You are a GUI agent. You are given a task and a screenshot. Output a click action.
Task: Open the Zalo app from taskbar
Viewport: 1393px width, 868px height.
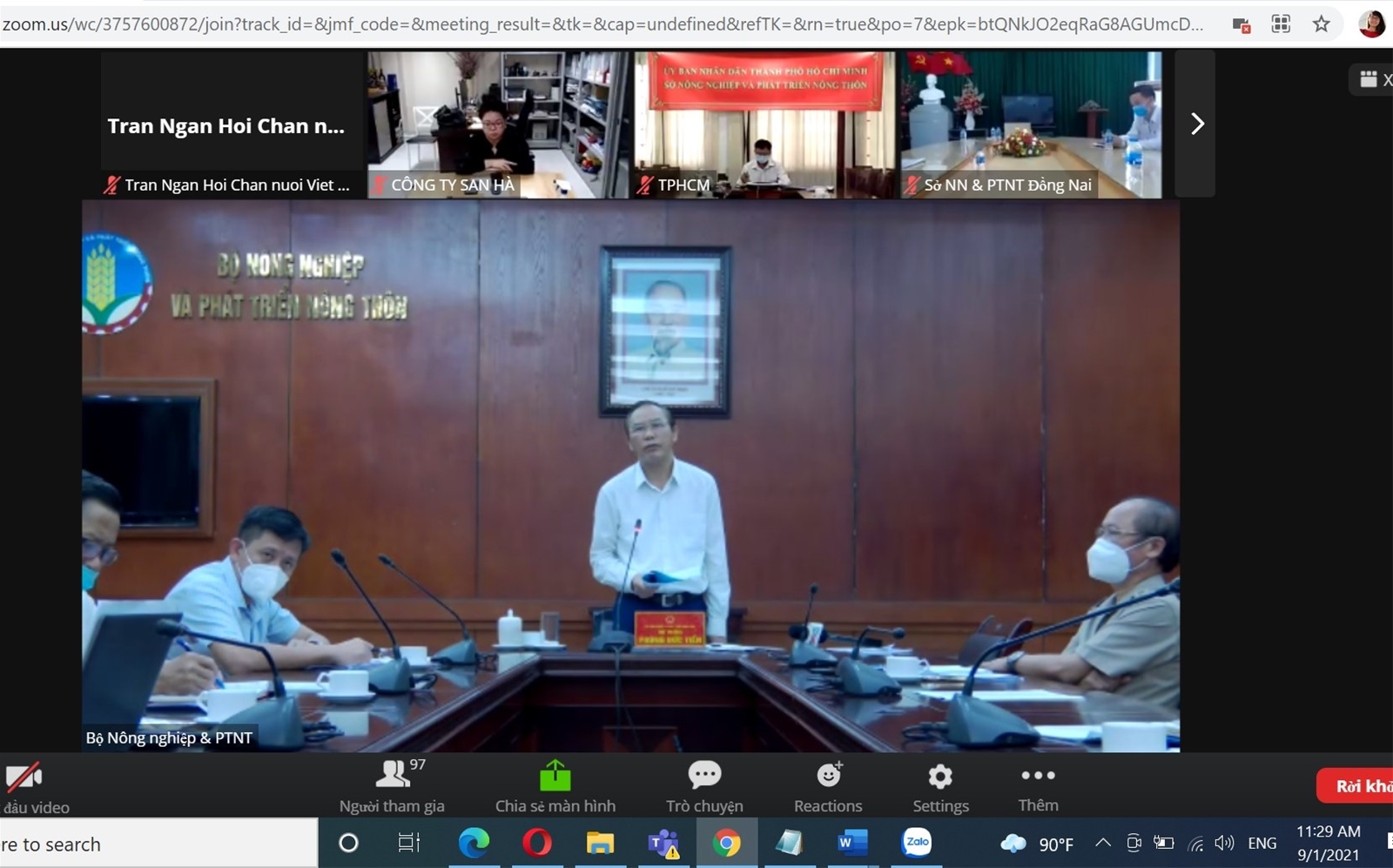[x=917, y=842]
